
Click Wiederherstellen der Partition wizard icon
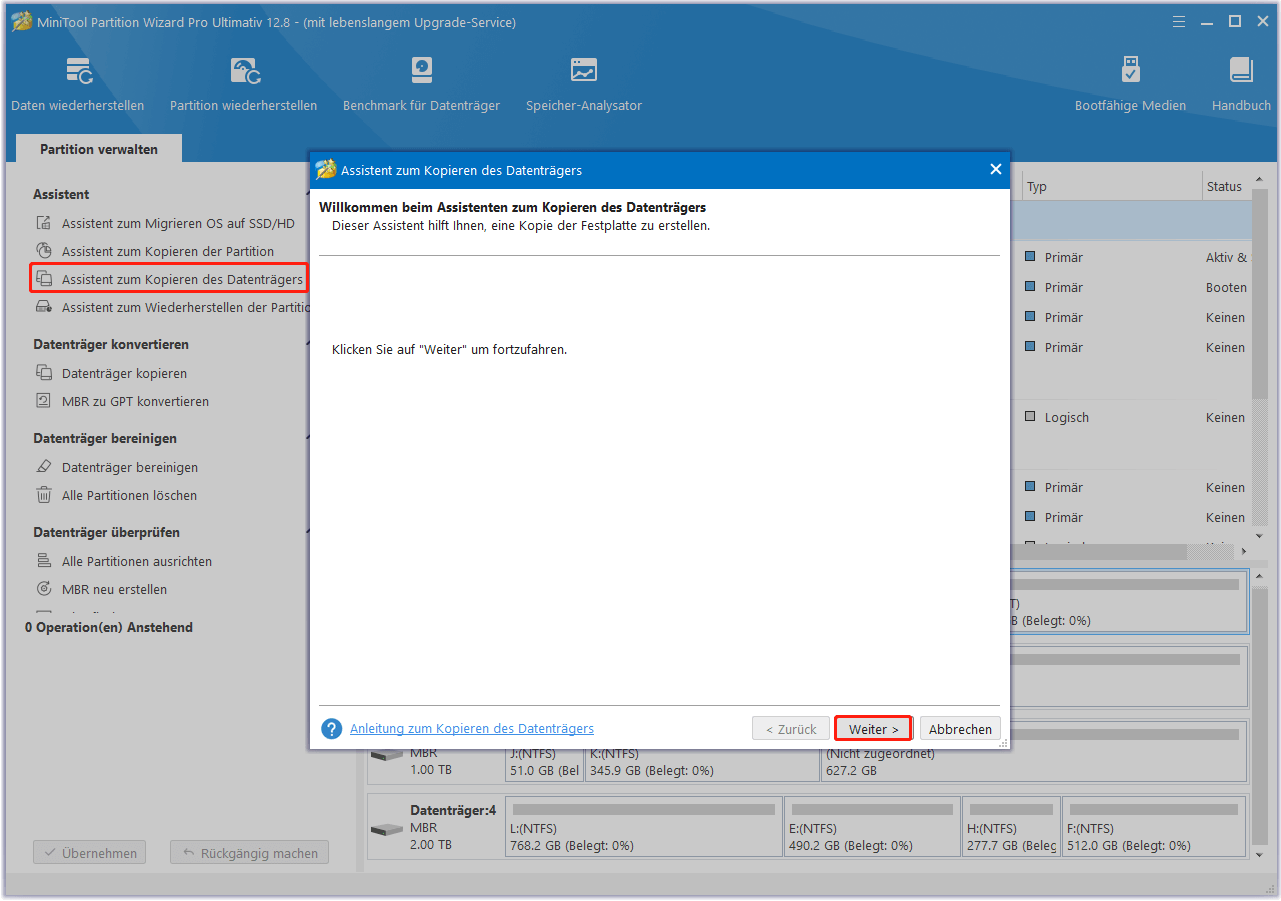44,307
